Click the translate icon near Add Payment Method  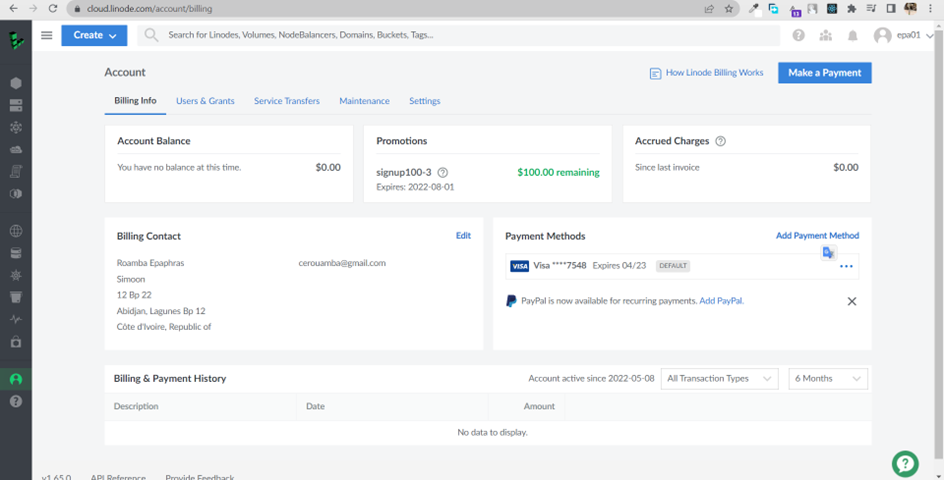(x=828, y=252)
